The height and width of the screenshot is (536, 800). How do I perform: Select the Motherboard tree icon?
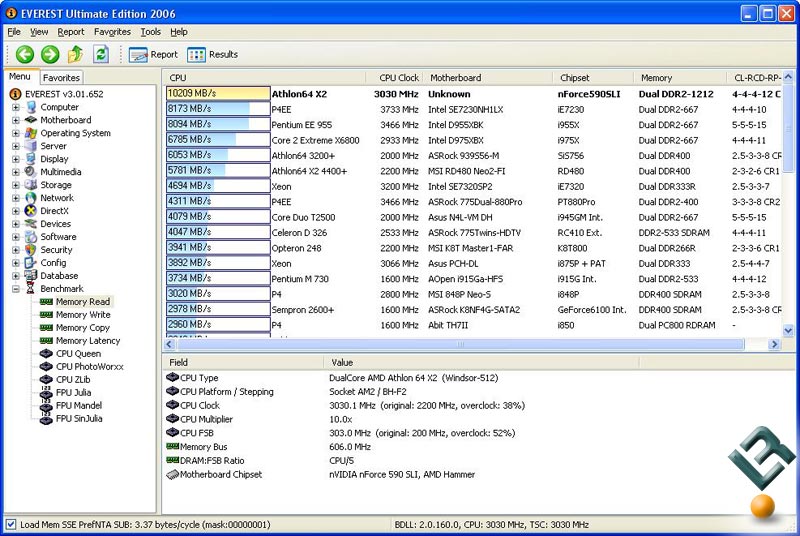[x=31, y=120]
